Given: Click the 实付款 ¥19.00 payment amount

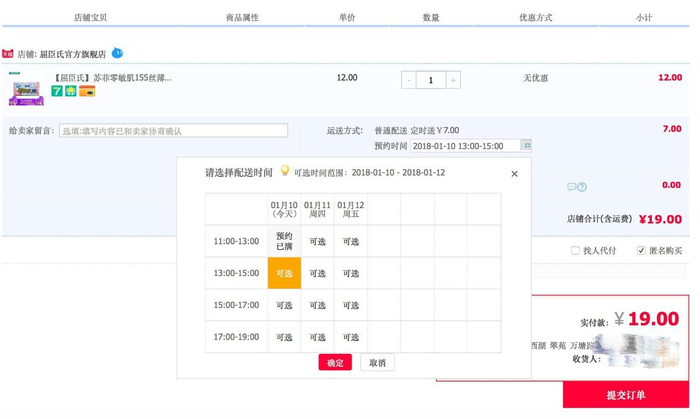Looking at the screenshot, I should click(646, 319).
